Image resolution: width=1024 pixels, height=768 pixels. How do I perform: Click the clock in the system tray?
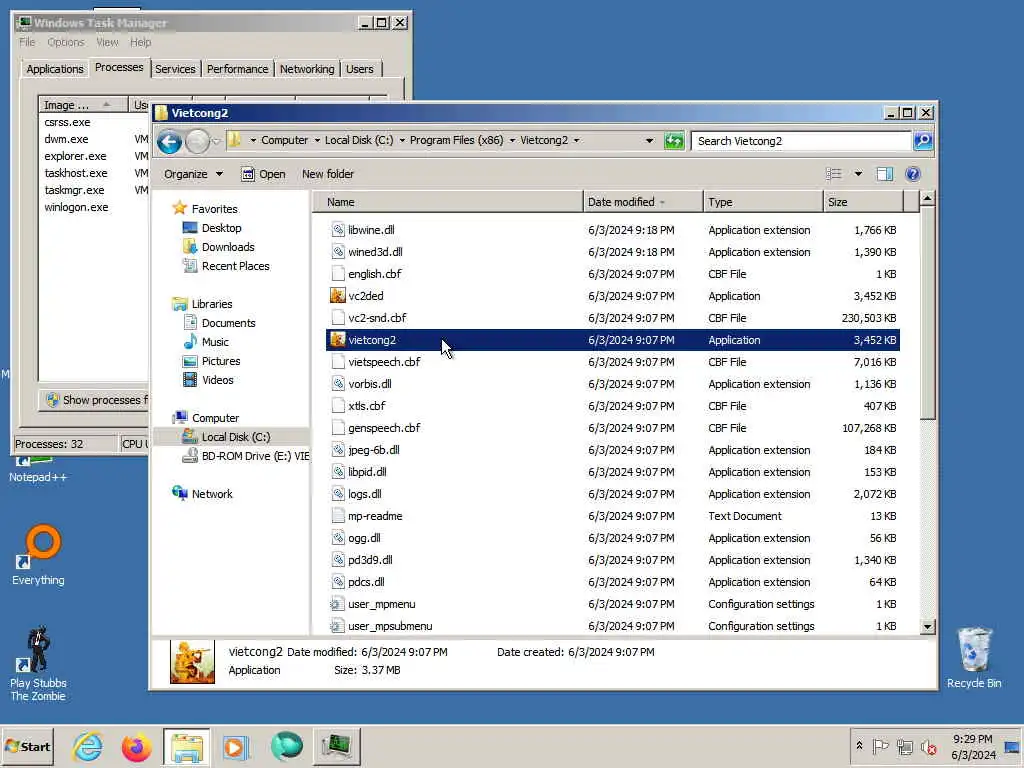(x=972, y=746)
